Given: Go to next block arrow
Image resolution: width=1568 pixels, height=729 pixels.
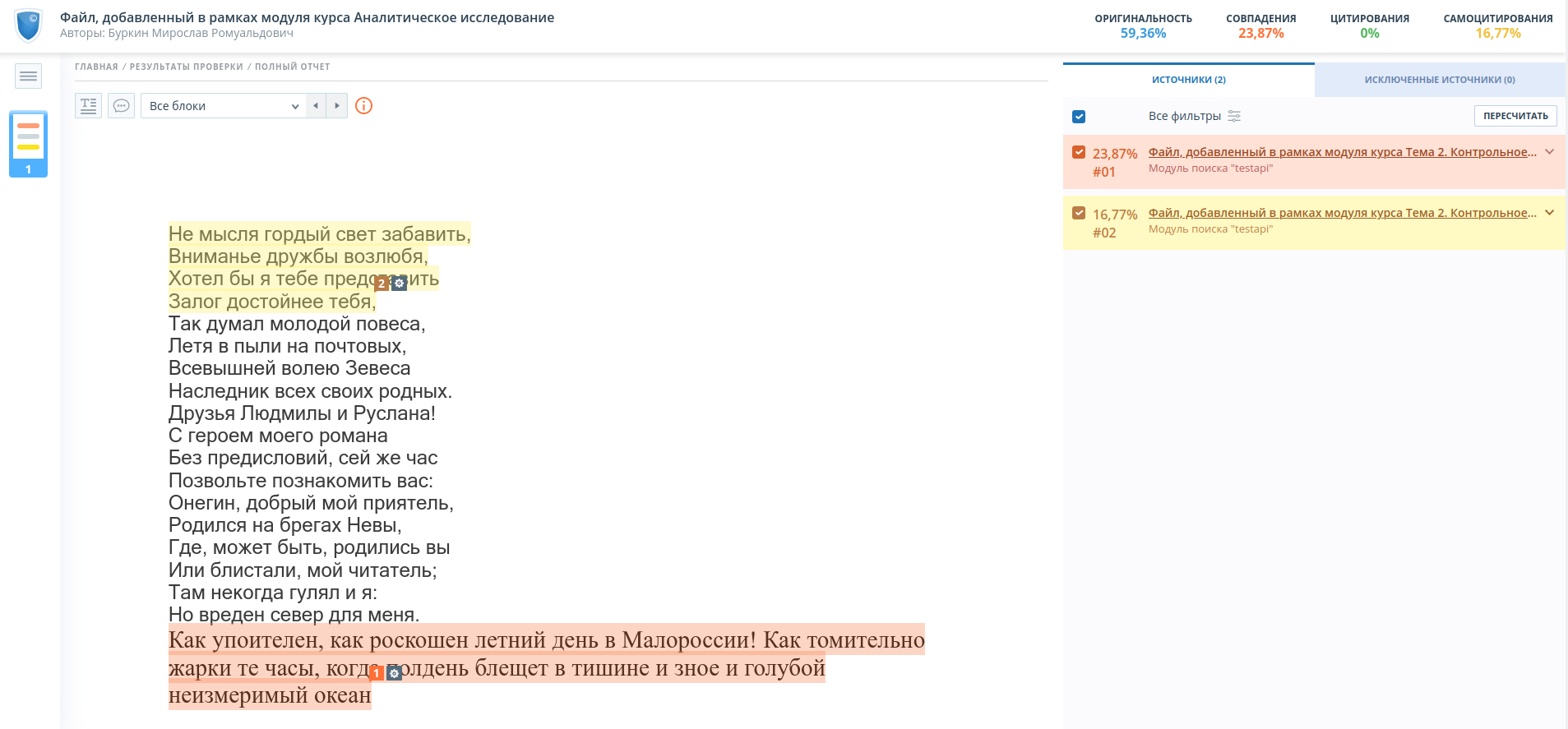Looking at the screenshot, I should pyautogui.click(x=337, y=105).
